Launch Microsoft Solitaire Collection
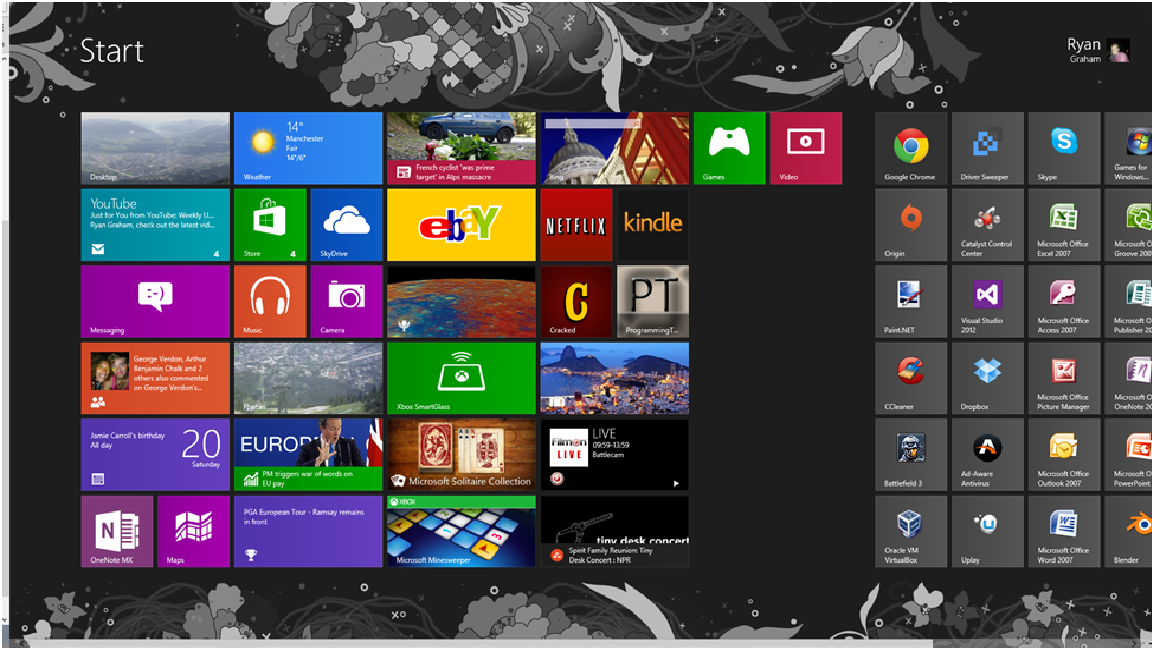This screenshot has width=1152, height=648. point(460,454)
